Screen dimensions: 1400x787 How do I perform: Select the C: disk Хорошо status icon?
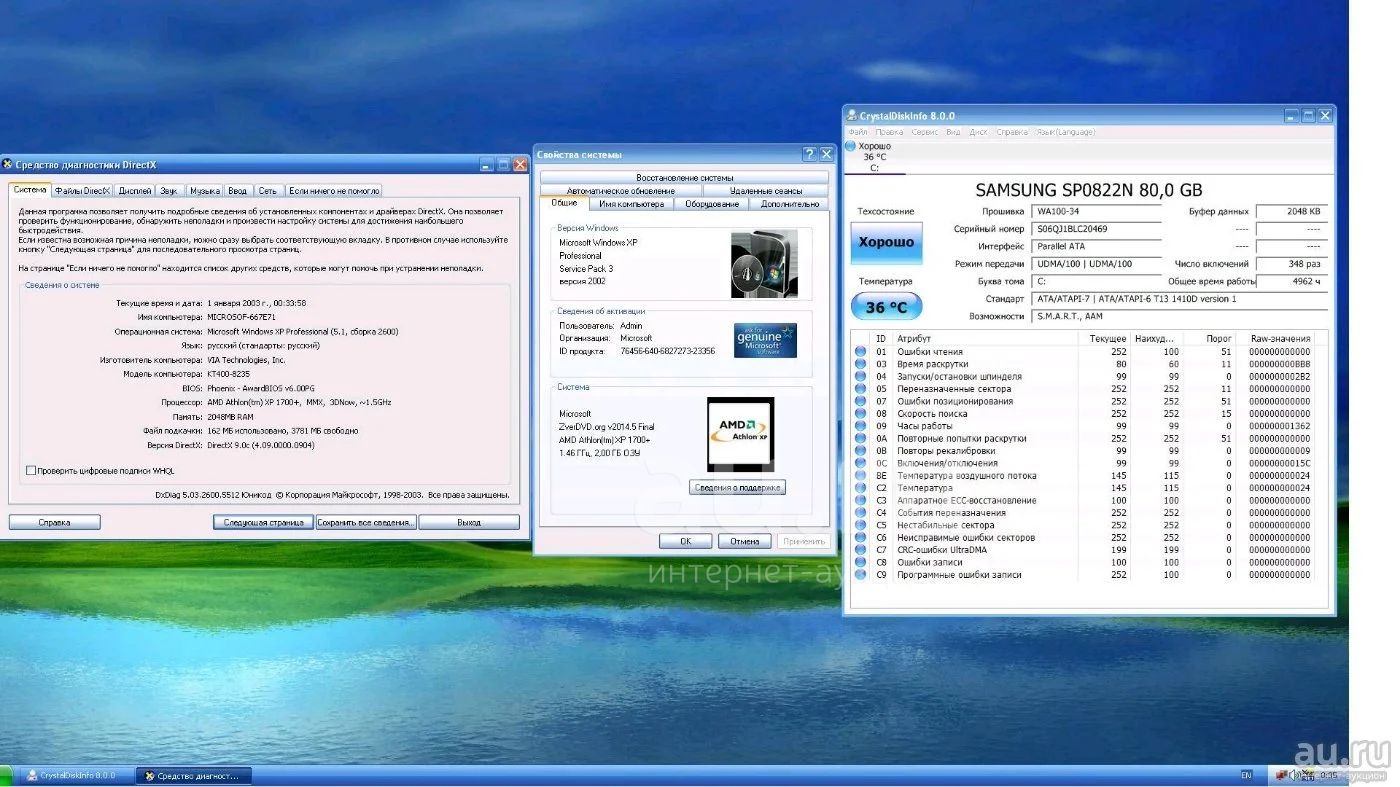tap(852, 147)
